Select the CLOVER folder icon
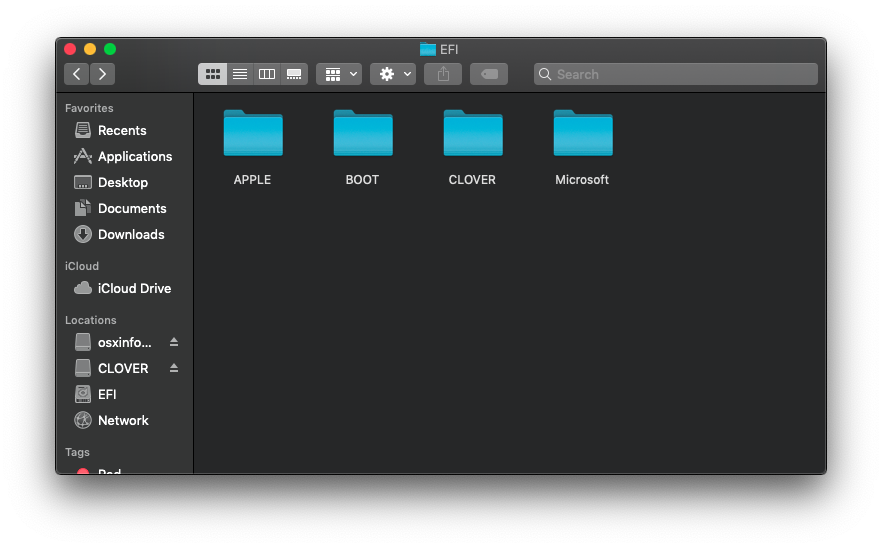This screenshot has width=882, height=548. [x=473, y=135]
